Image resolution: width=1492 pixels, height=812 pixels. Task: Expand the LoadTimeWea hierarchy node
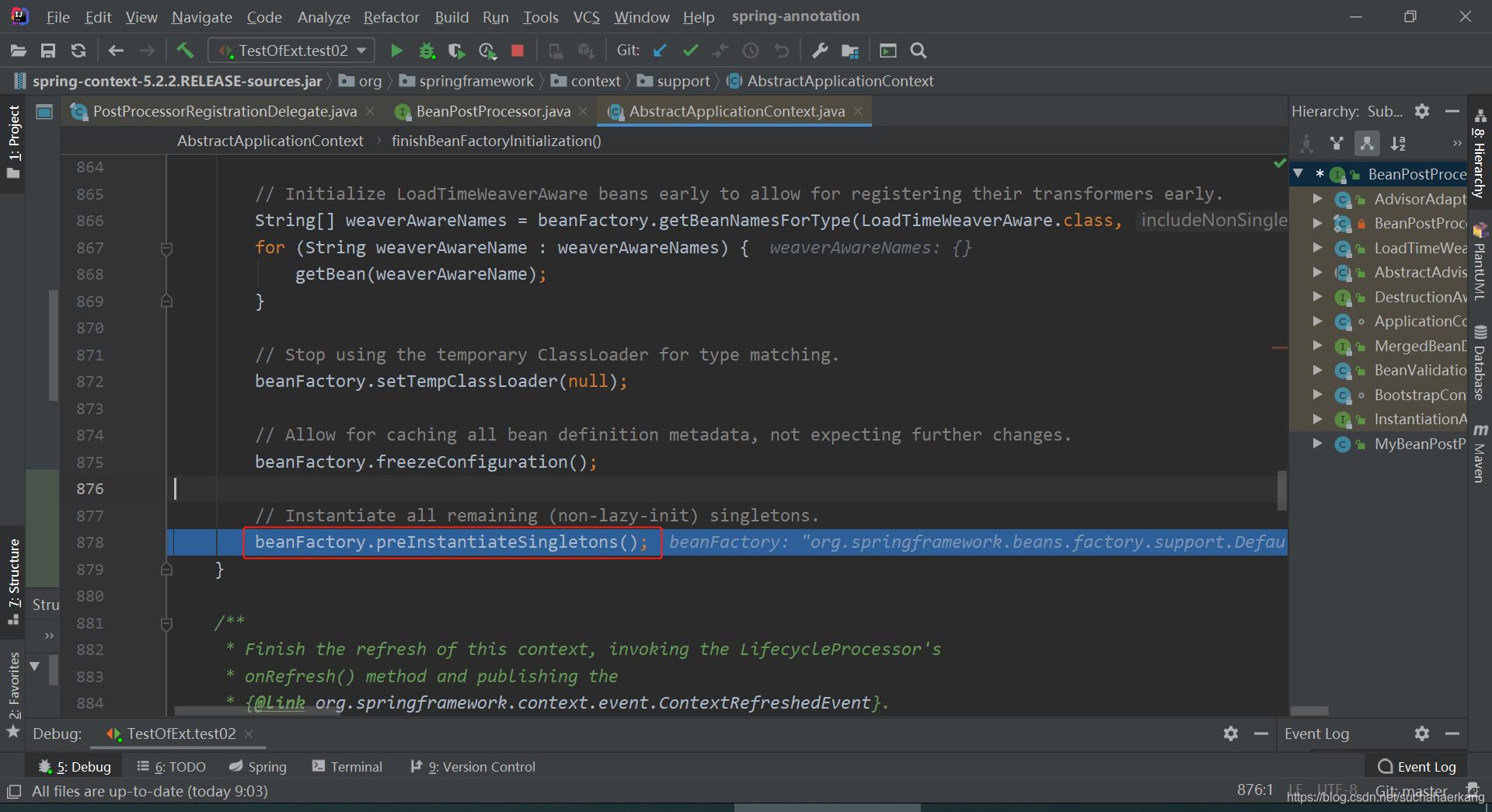coord(1317,248)
